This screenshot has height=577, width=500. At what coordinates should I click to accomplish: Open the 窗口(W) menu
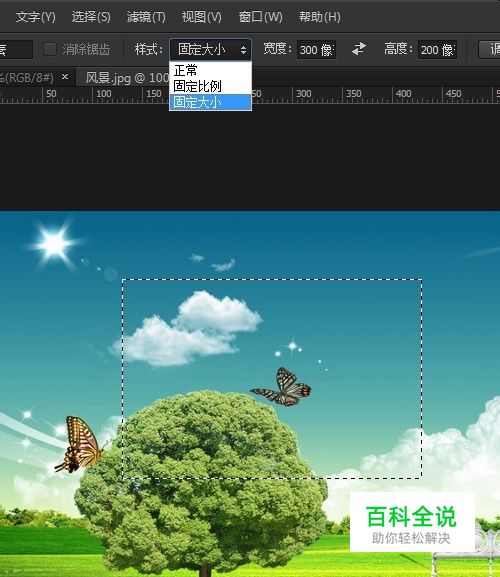pos(260,17)
